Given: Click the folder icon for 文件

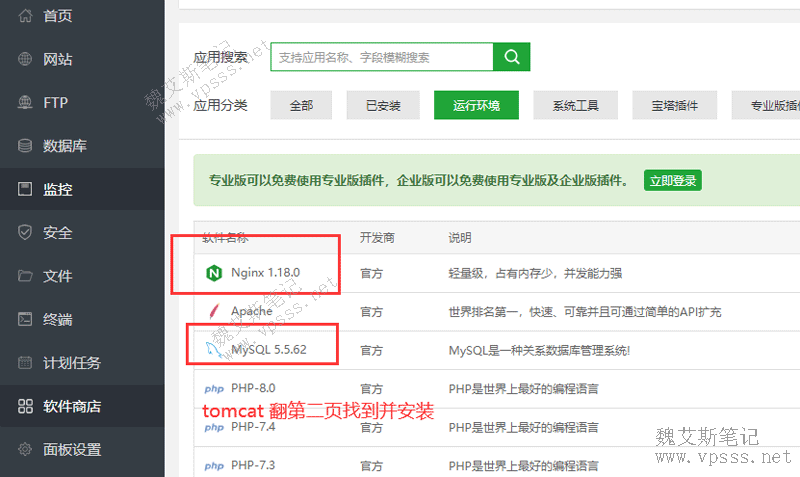Looking at the screenshot, I should pyautogui.click(x=25, y=276).
